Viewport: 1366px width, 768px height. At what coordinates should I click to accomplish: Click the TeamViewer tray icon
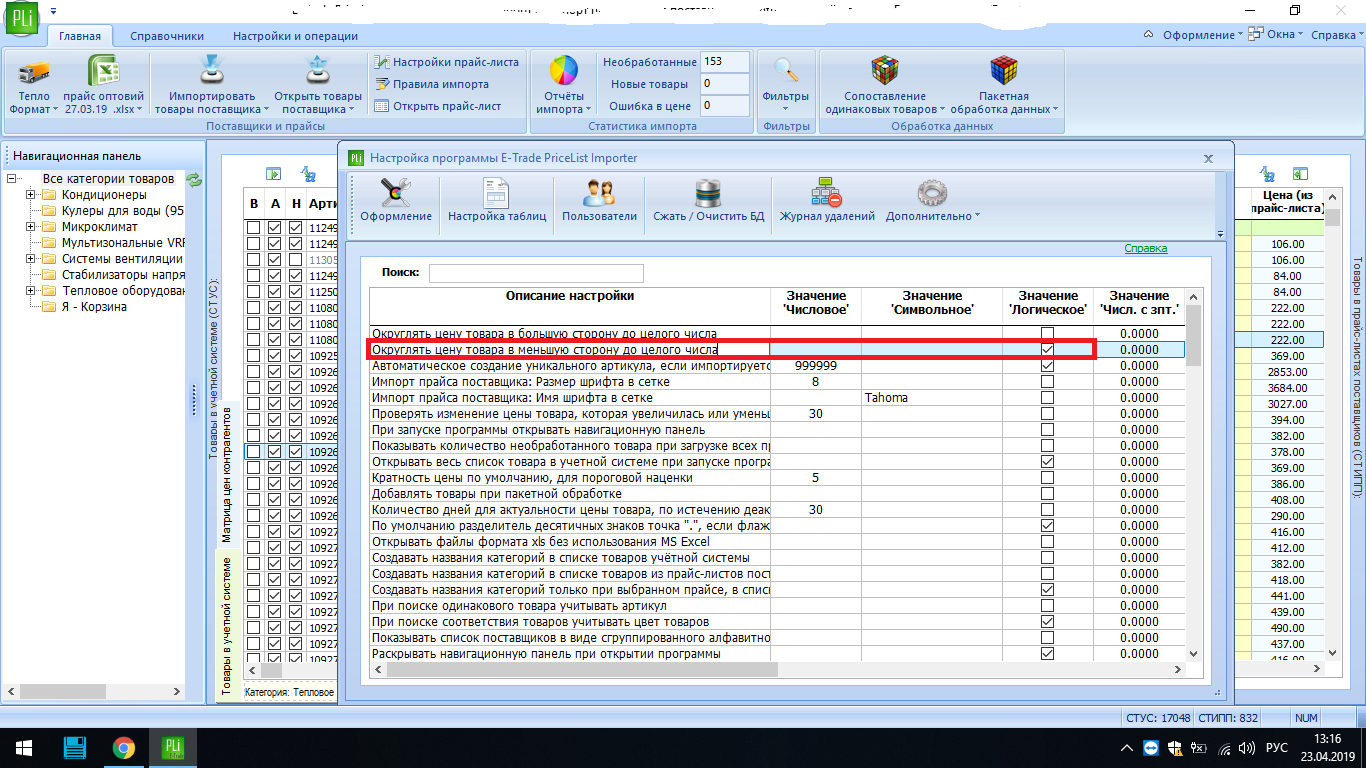pos(1149,748)
